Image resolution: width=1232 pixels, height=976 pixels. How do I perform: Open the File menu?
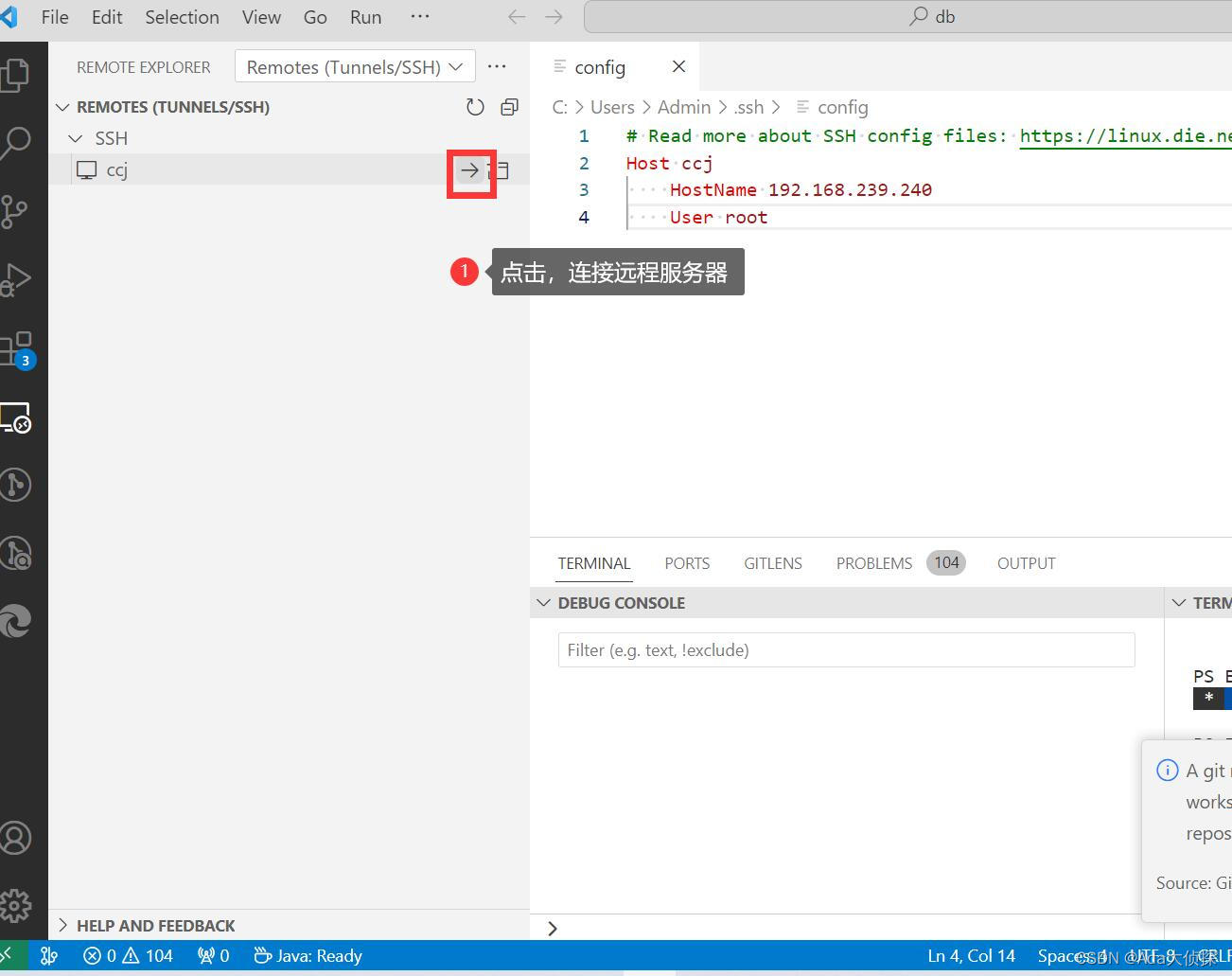[x=55, y=17]
